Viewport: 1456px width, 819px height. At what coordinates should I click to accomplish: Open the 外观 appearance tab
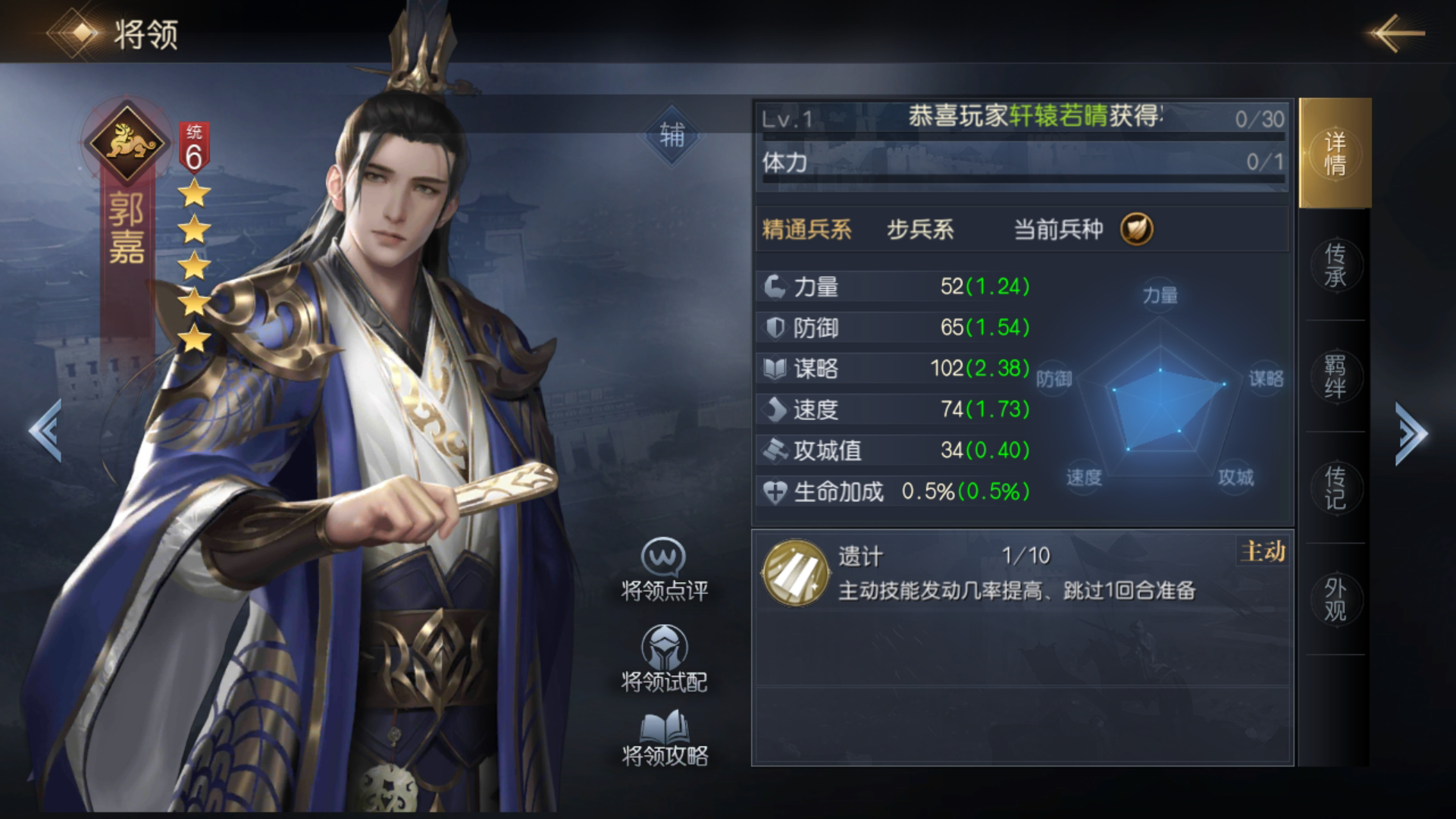point(1335,599)
